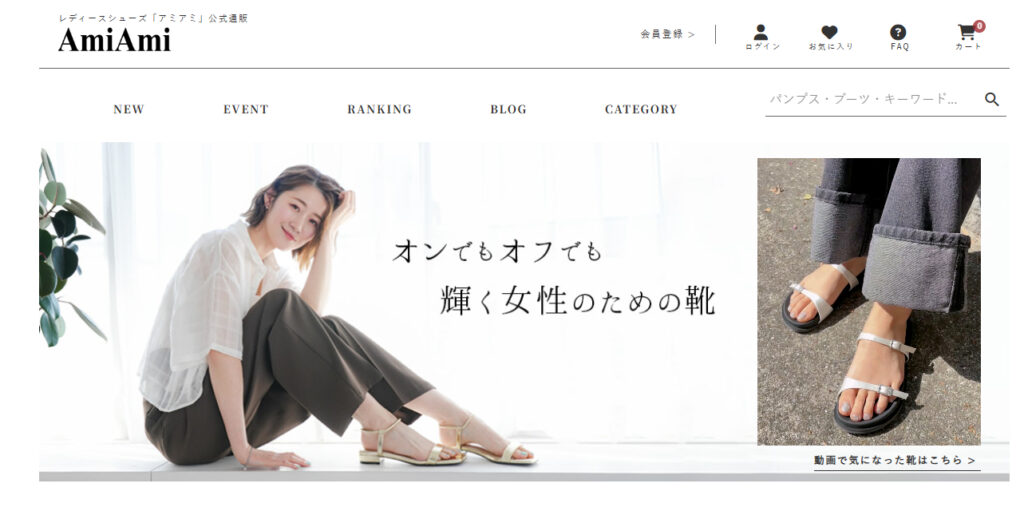This screenshot has height=523, width=1024.
Task: Follow the 動画で気になった靴はこちら link
Action: 896,460
